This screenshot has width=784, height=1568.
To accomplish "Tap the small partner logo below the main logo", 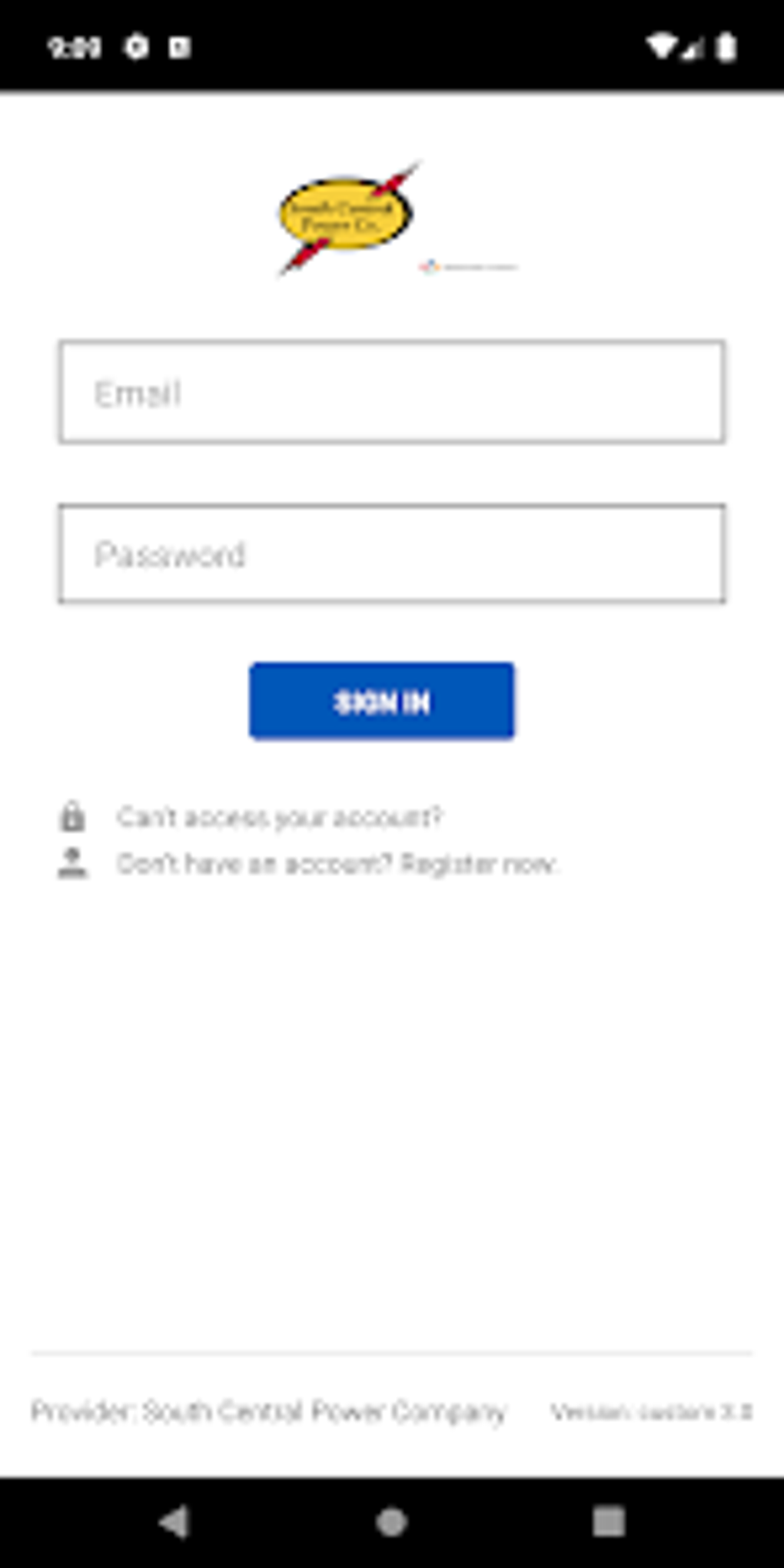I will (468, 267).
